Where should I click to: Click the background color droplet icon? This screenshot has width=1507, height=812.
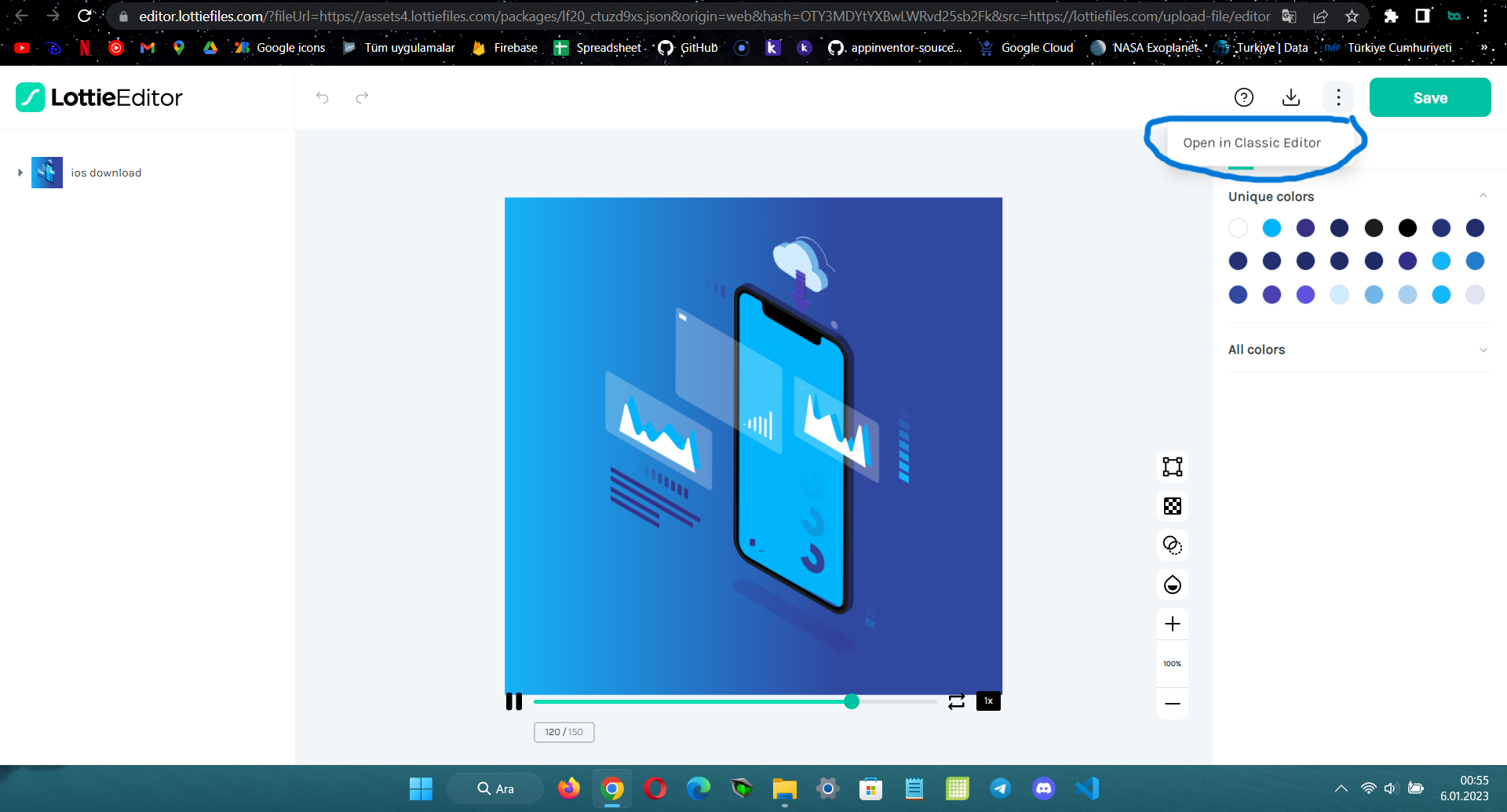click(1173, 584)
